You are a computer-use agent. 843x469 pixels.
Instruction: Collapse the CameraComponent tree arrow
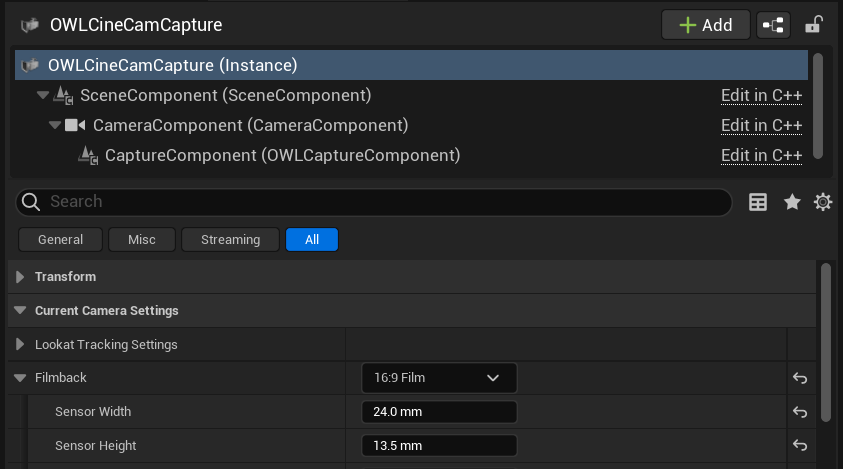(55, 125)
